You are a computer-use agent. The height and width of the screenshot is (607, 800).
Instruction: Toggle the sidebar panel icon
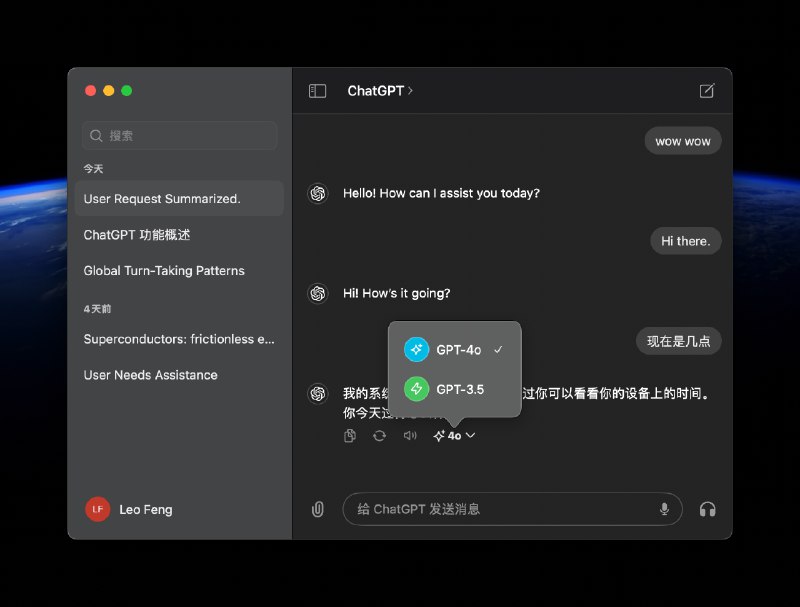point(317,91)
